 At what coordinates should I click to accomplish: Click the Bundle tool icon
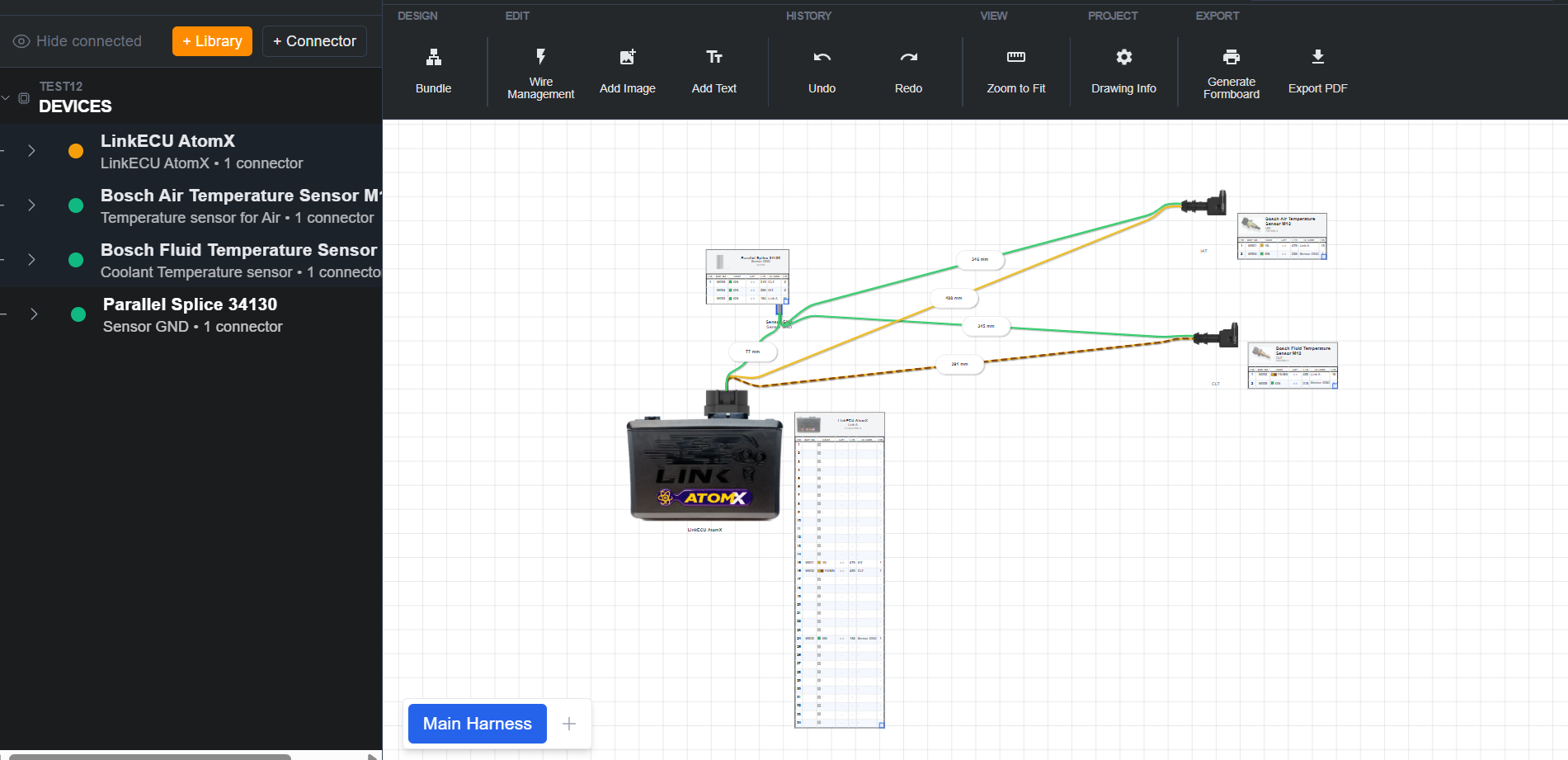433,57
